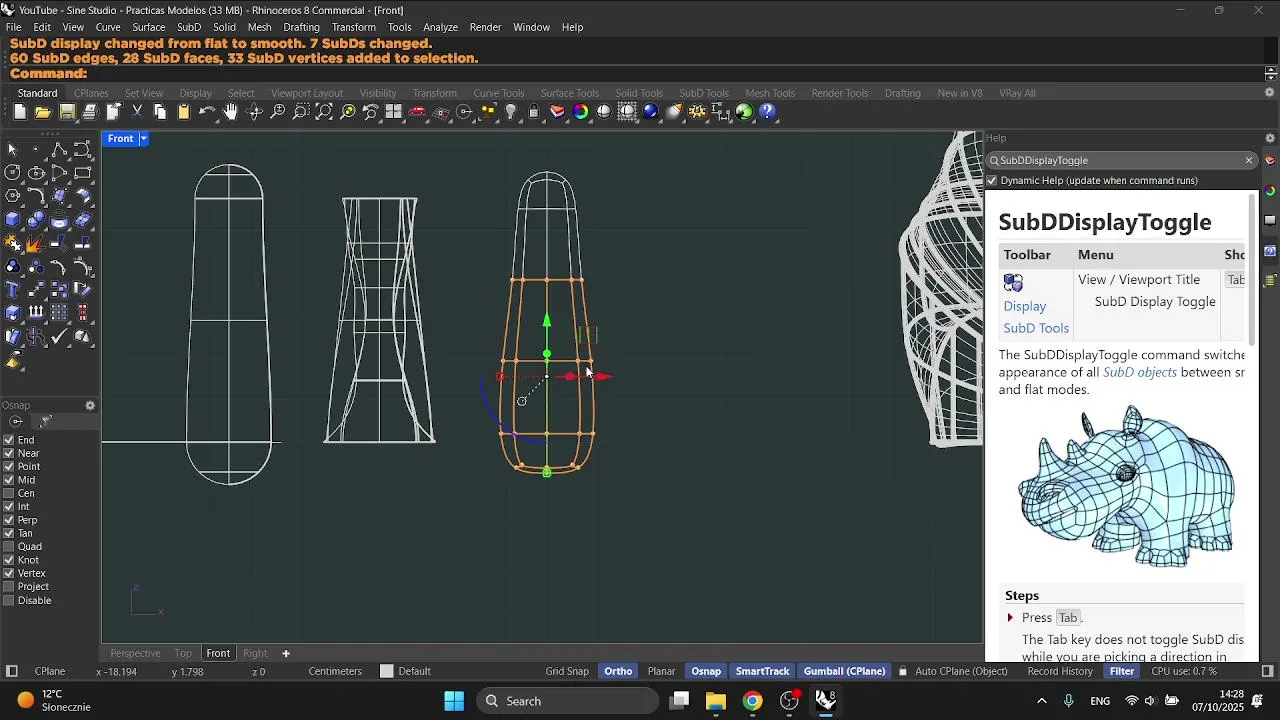
Task: Click the Default layer color swatch
Action: tap(387, 671)
